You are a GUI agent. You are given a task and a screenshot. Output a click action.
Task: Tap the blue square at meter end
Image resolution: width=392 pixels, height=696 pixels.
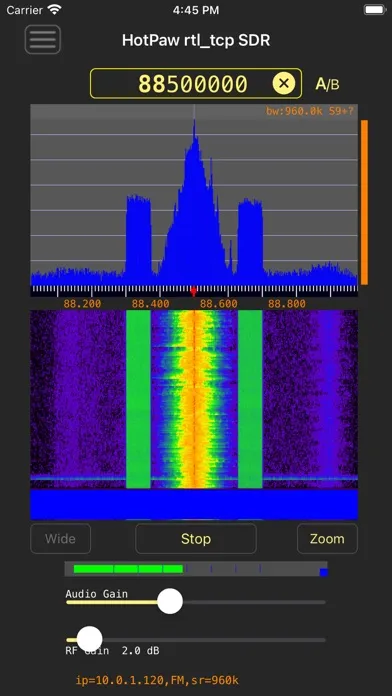pos(324,572)
